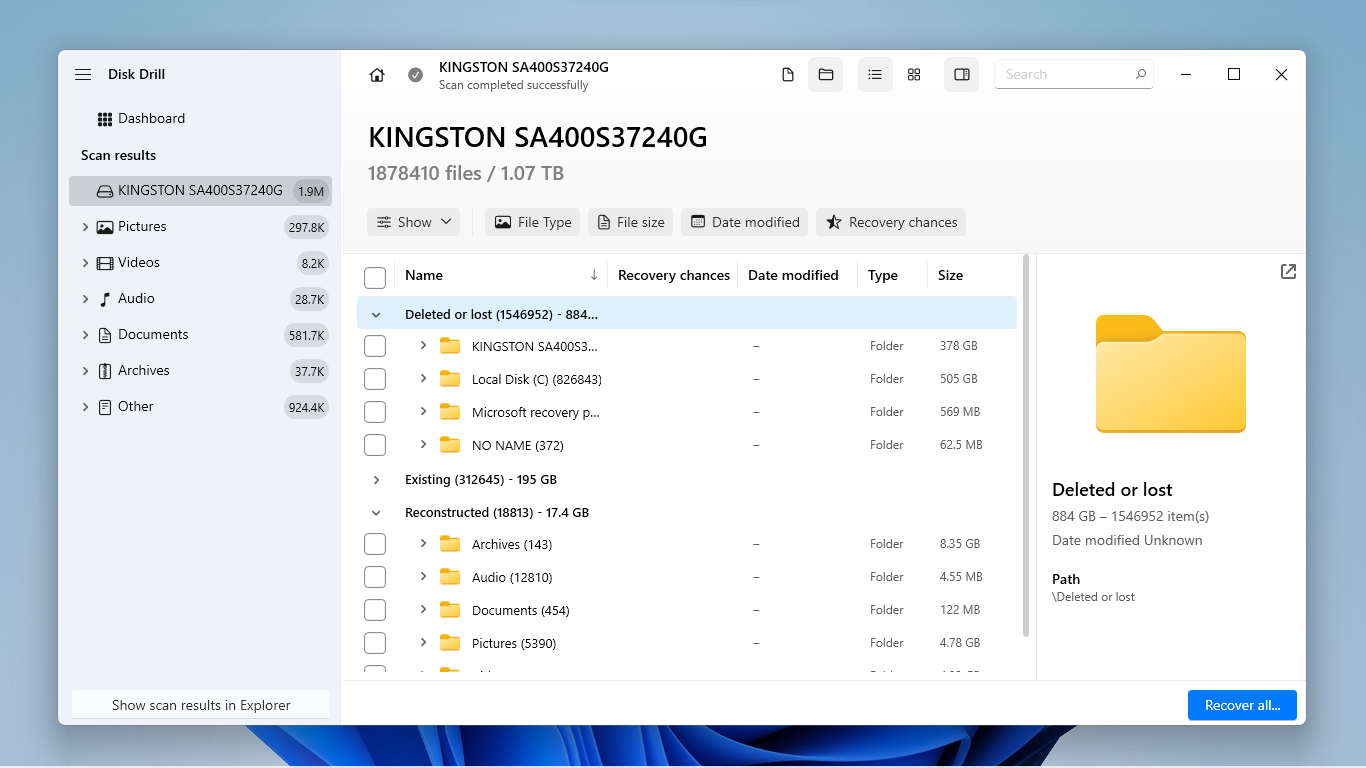Filter by Recovery chances
The height and width of the screenshot is (768, 1366).
point(891,222)
